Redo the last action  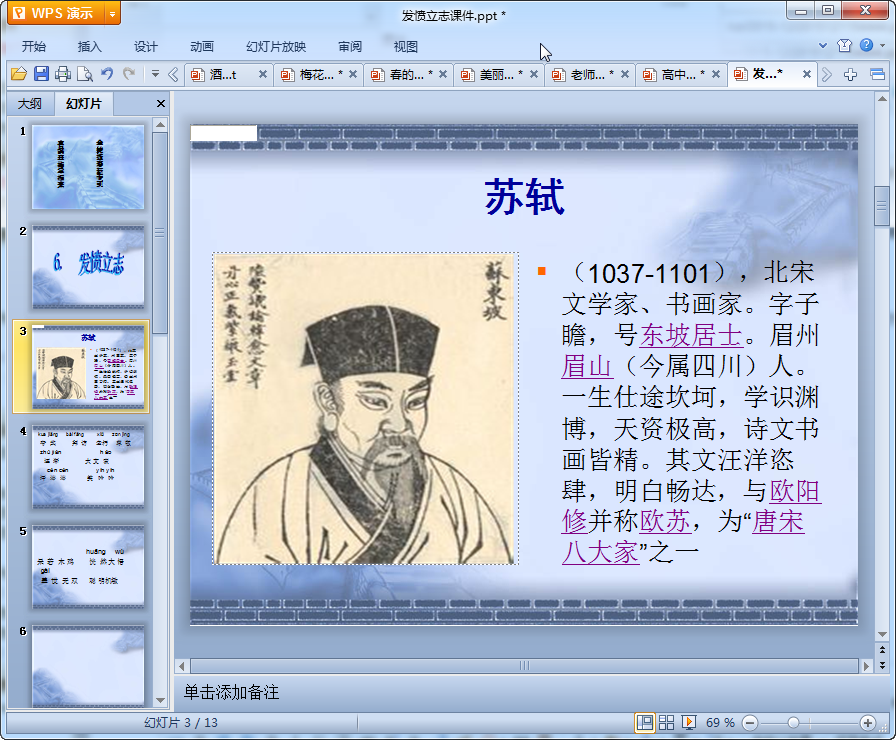(129, 74)
